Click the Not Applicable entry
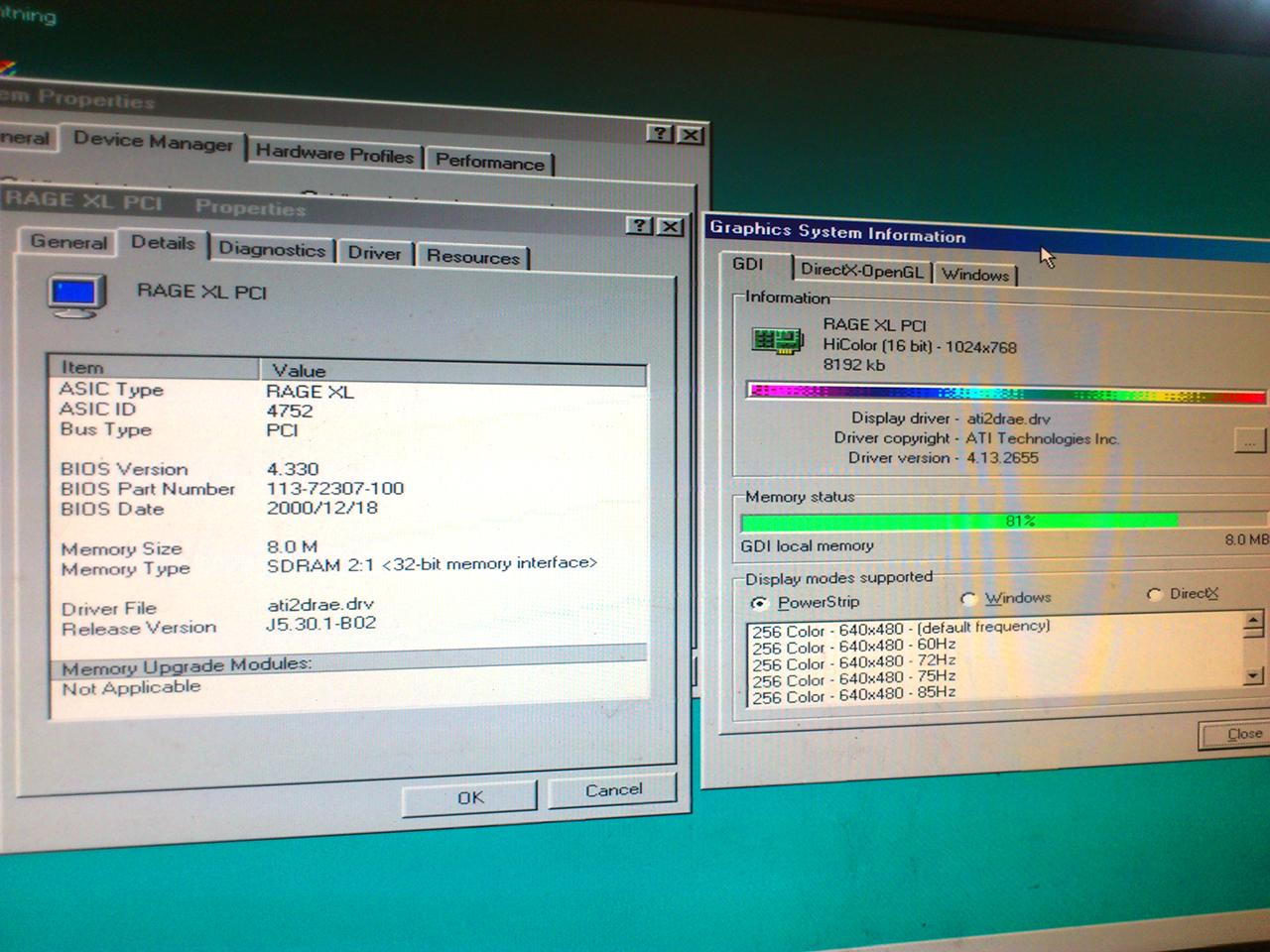This screenshot has width=1270, height=952. click(x=131, y=687)
